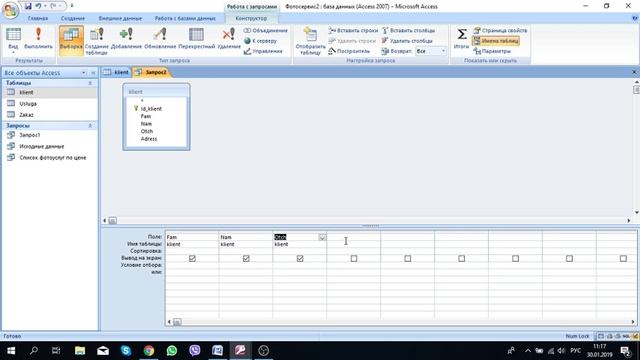This screenshot has height=360, width=640.
Task: Choose the Удаление query type
Action: coord(229,39)
